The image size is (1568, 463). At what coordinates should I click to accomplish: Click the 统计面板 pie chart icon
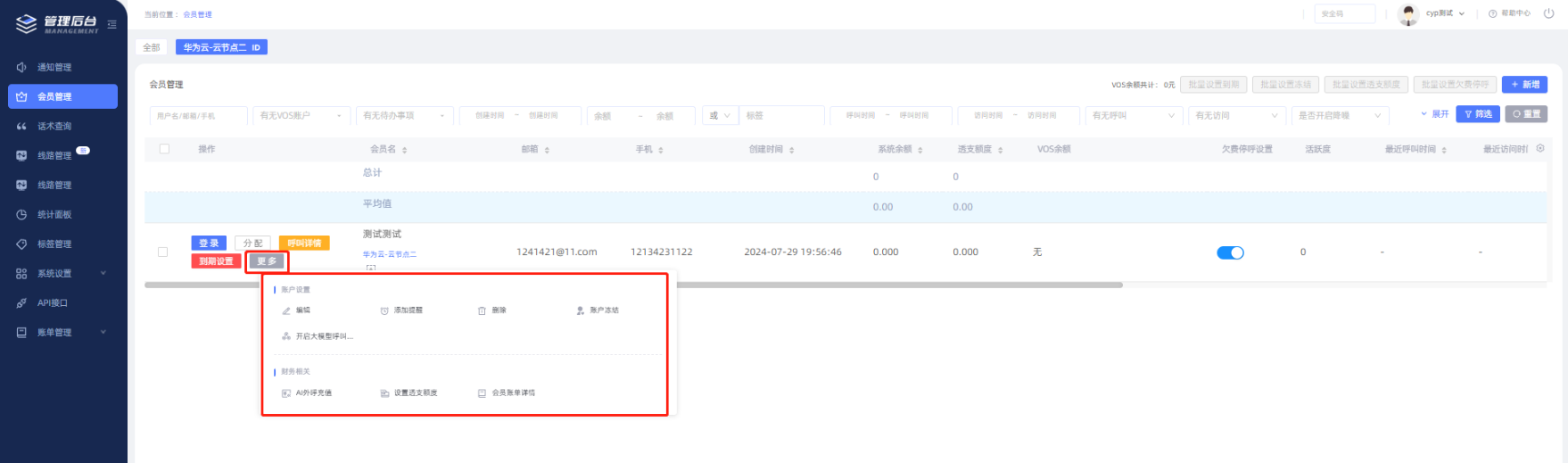coord(21,214)
